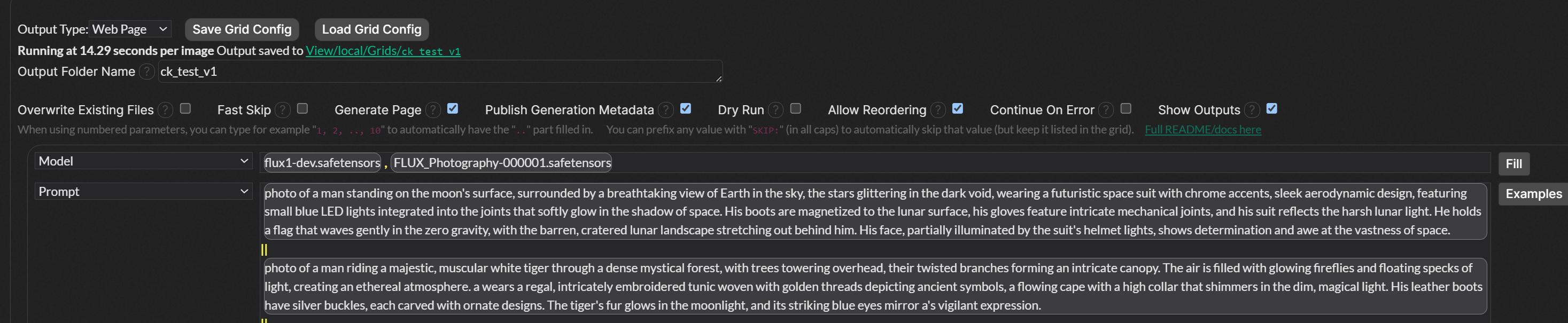
Task: Open the Model axis type dropdown
Action: (143, 161)
